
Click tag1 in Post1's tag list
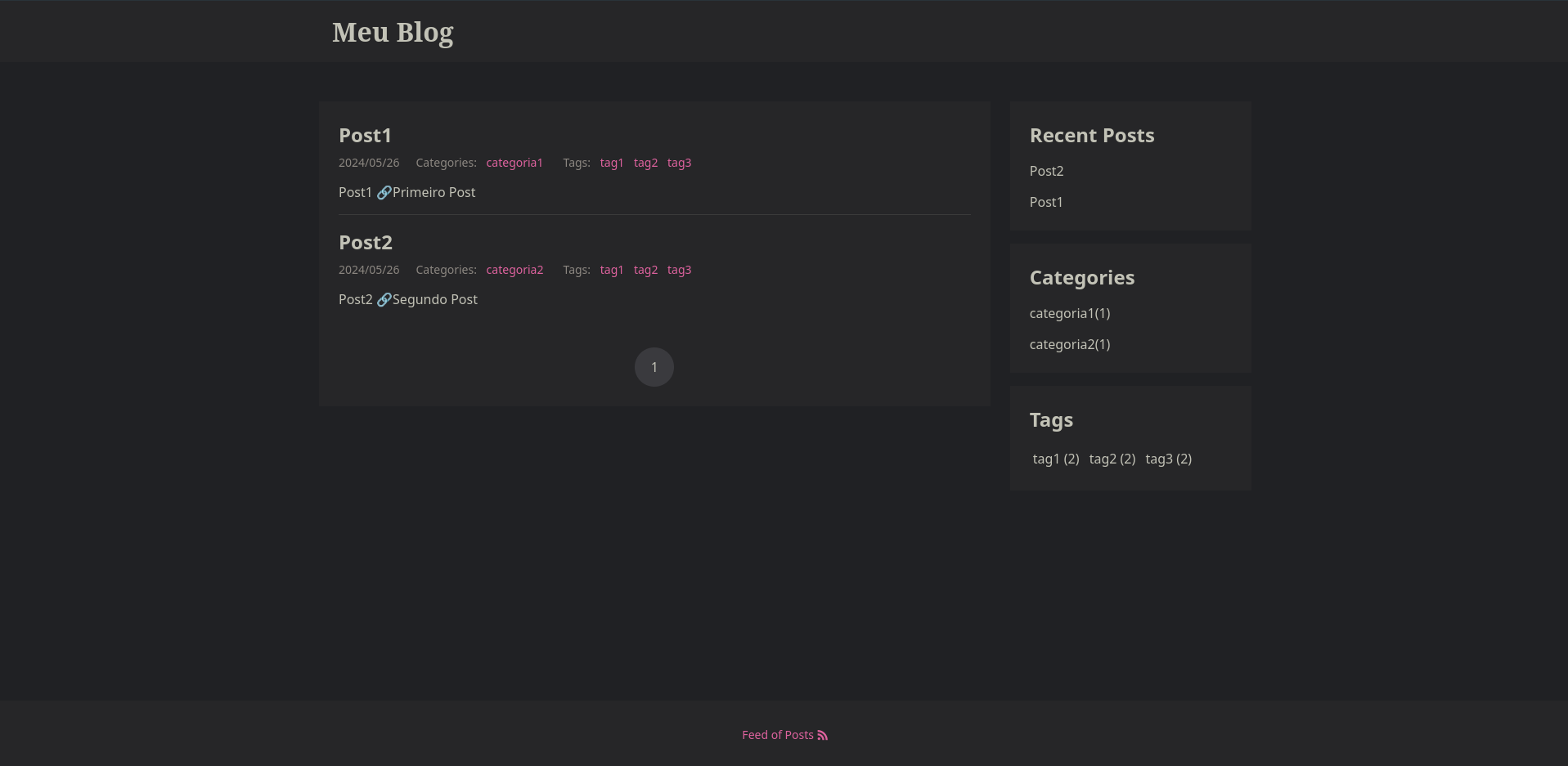tap(612, 163)
